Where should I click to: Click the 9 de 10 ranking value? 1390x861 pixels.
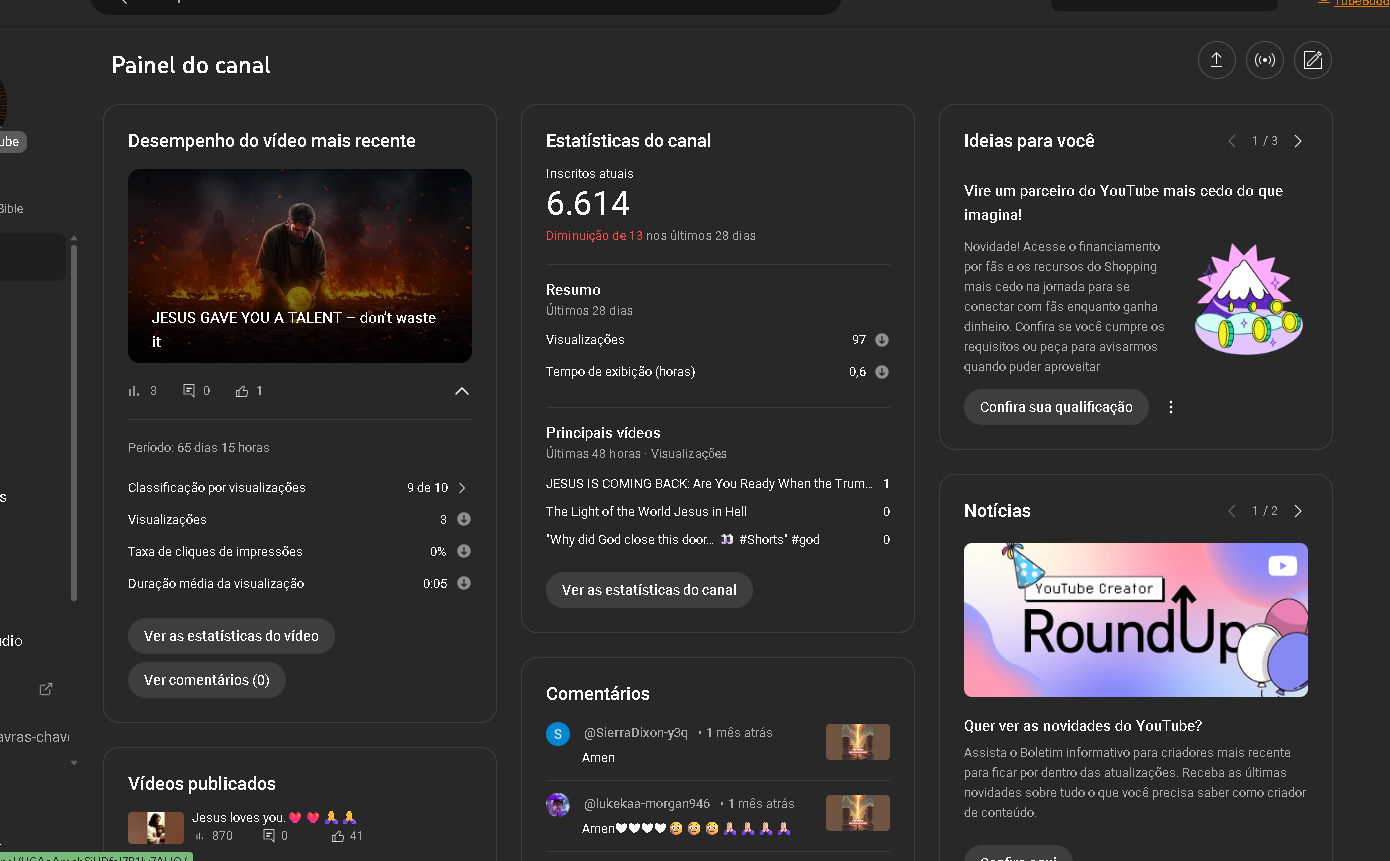click(x=427, y=488)
